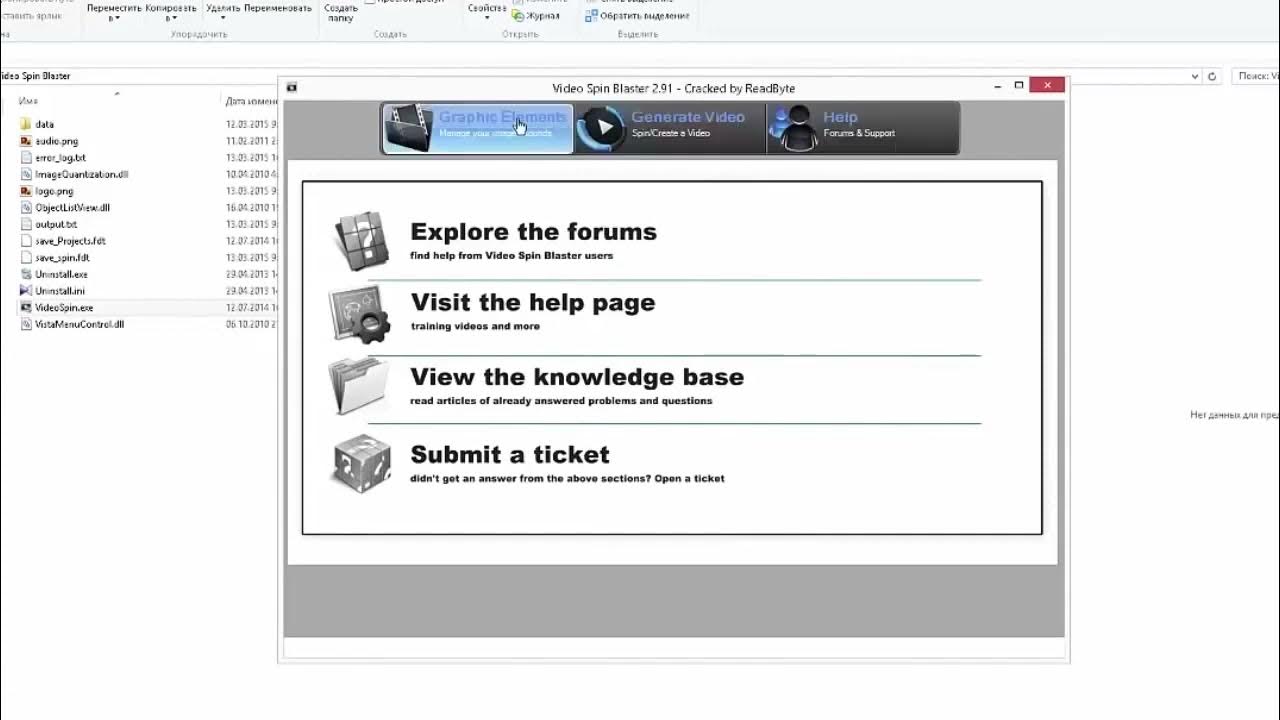Open Свойства dropdown in Explorer ribbon
This screenshot has width=1280, height=720.
tap(487, 12)
